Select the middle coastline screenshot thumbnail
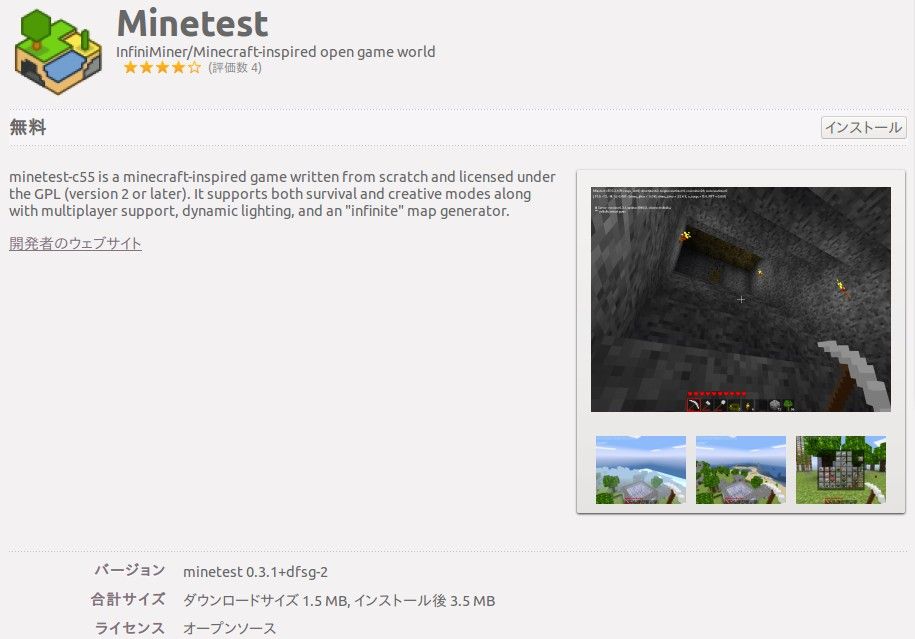This screenshot has width=915, height=639. (741, 470)
